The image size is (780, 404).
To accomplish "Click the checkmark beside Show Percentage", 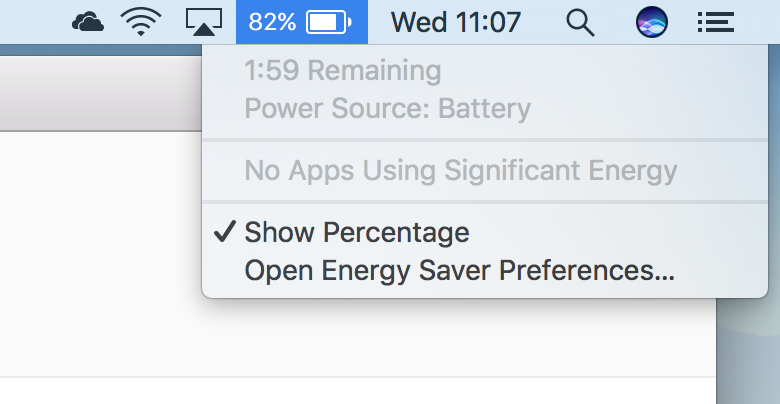I will pyautogui.click(x=225, y=233).
